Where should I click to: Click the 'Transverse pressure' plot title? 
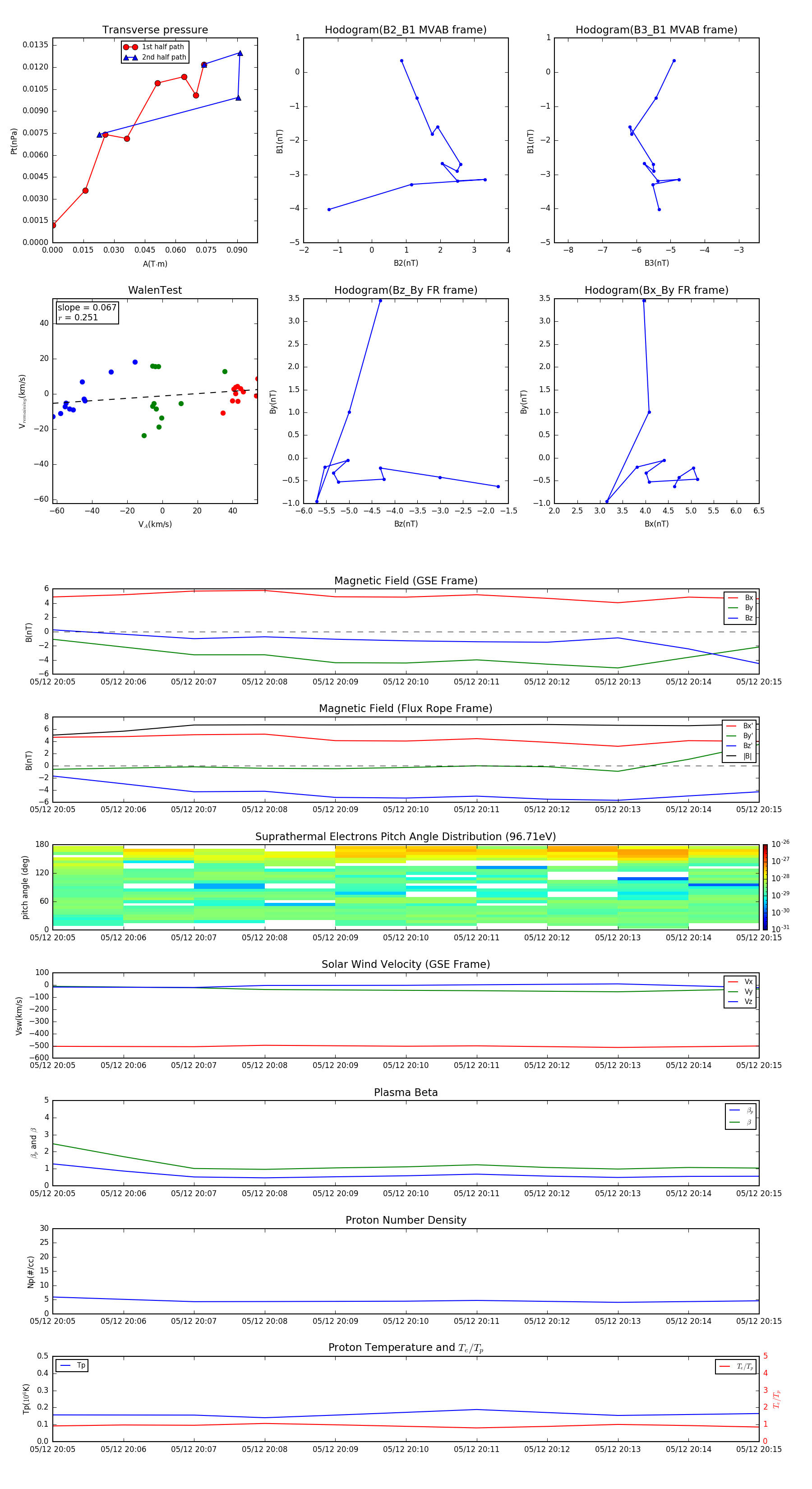(155, 30)
